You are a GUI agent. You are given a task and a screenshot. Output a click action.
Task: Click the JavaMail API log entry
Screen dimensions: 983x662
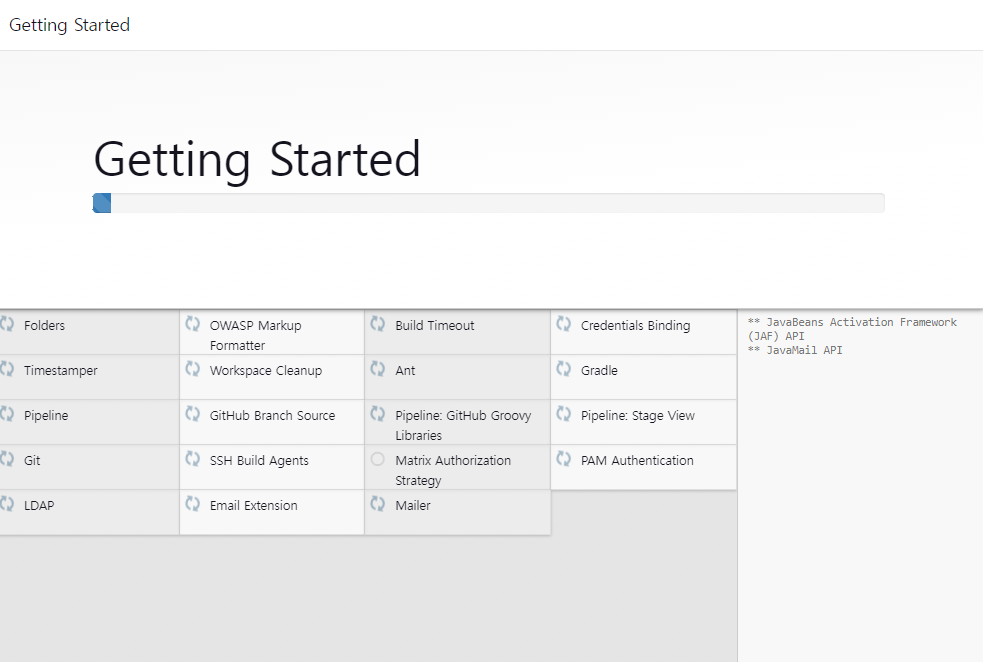coord(795,350)
